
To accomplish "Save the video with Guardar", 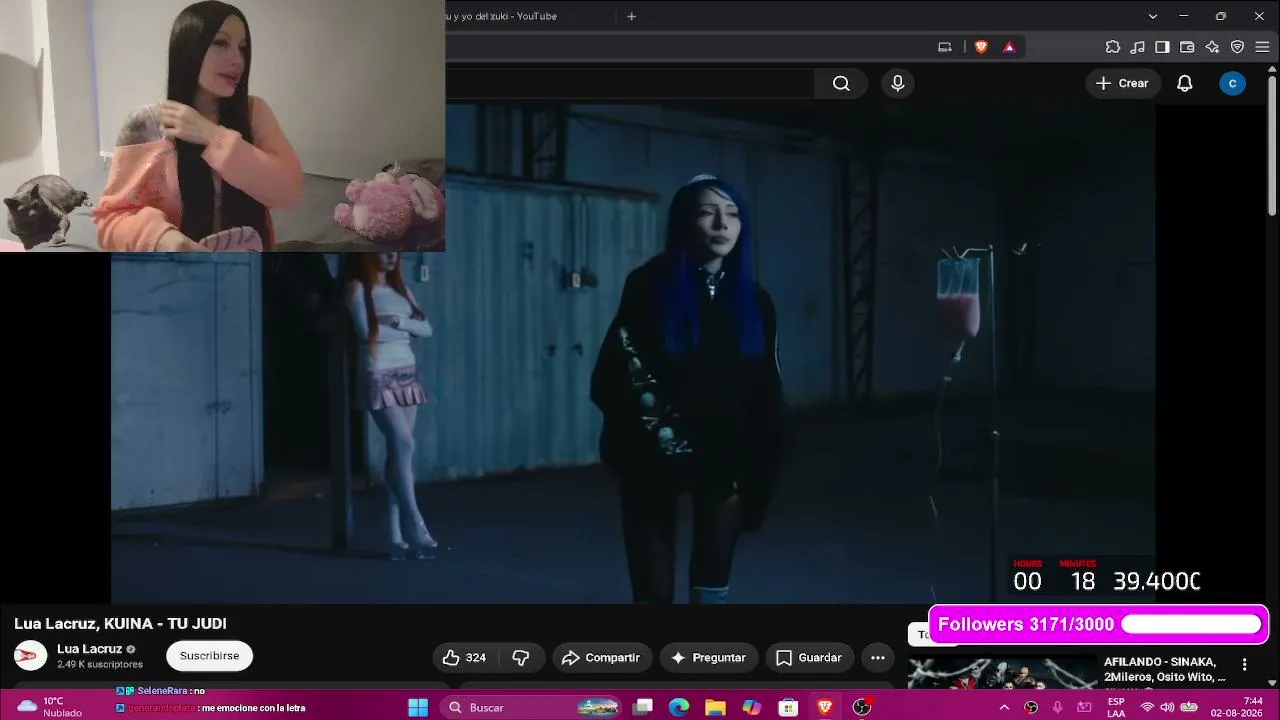I will coord(809,657).
